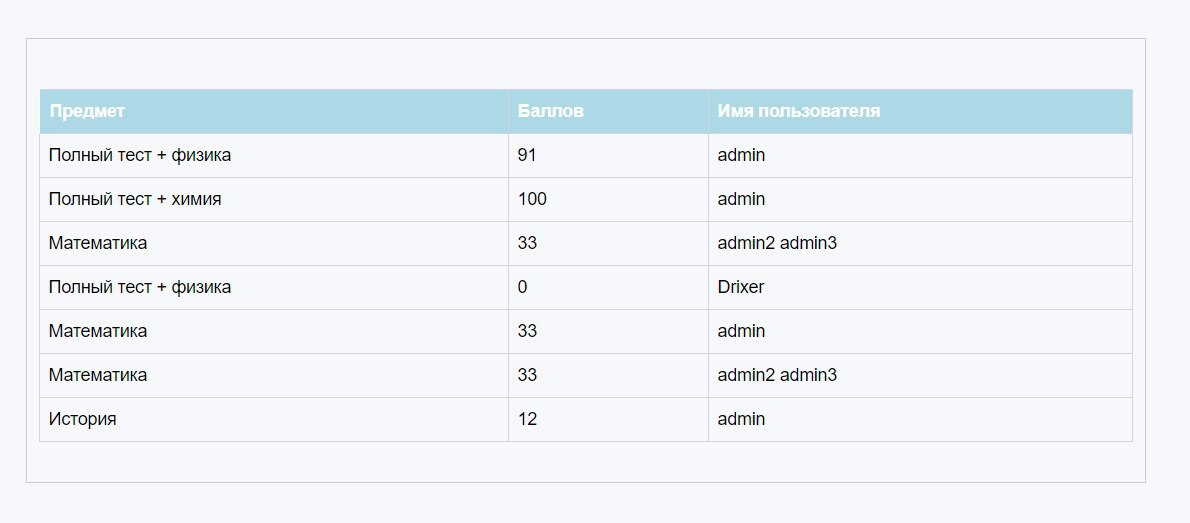Select the score cell showing 91
Image resolution: width=1190 pixels, height=523 pixels.
609,156
